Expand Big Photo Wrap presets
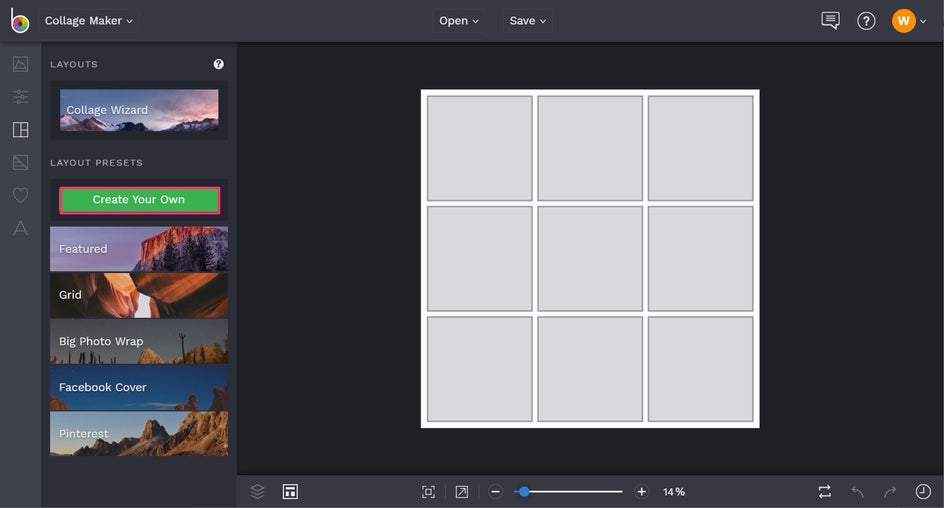 pyautogui.click(x=139, y=341)
